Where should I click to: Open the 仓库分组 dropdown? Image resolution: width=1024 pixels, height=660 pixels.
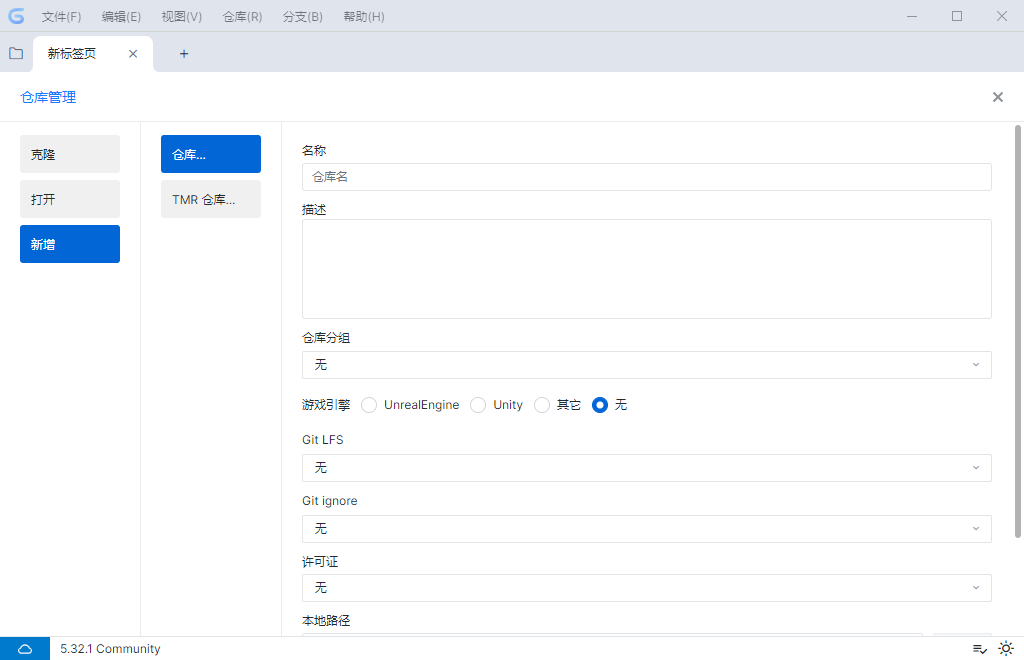[x=646, y=365]
